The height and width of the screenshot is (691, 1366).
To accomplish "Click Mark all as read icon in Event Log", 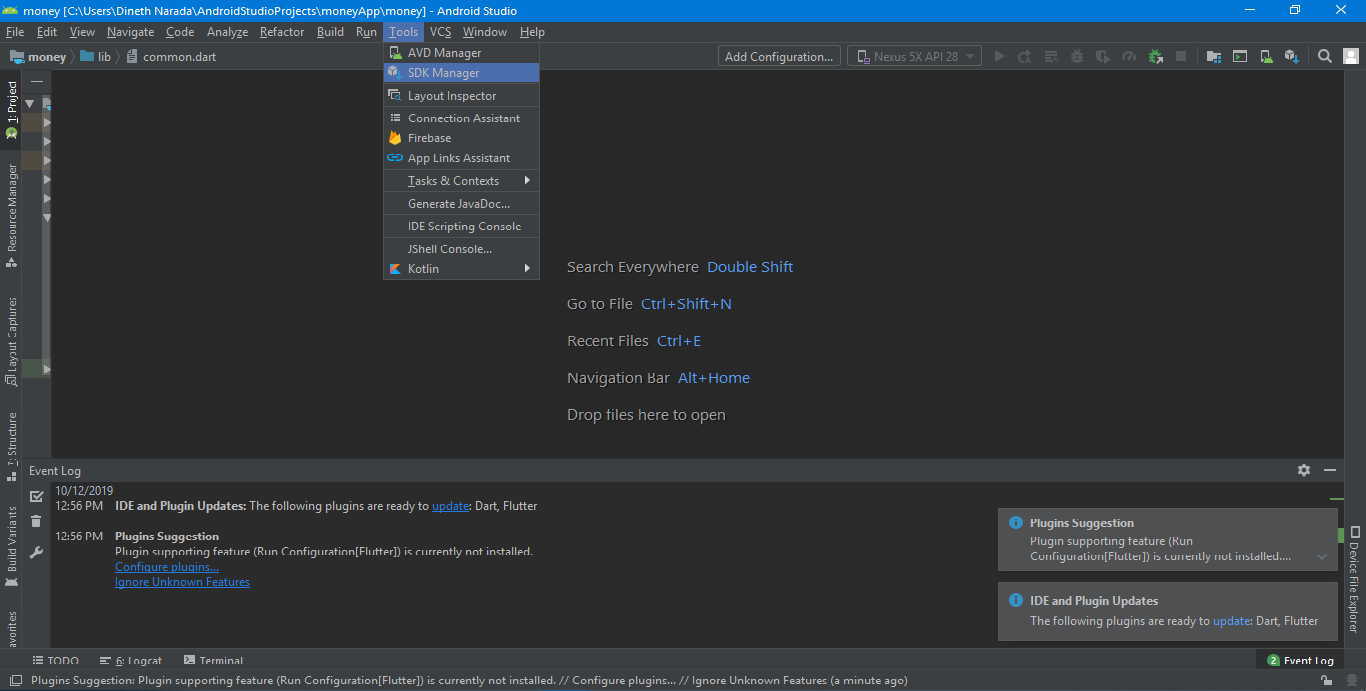I will (37, 496).
